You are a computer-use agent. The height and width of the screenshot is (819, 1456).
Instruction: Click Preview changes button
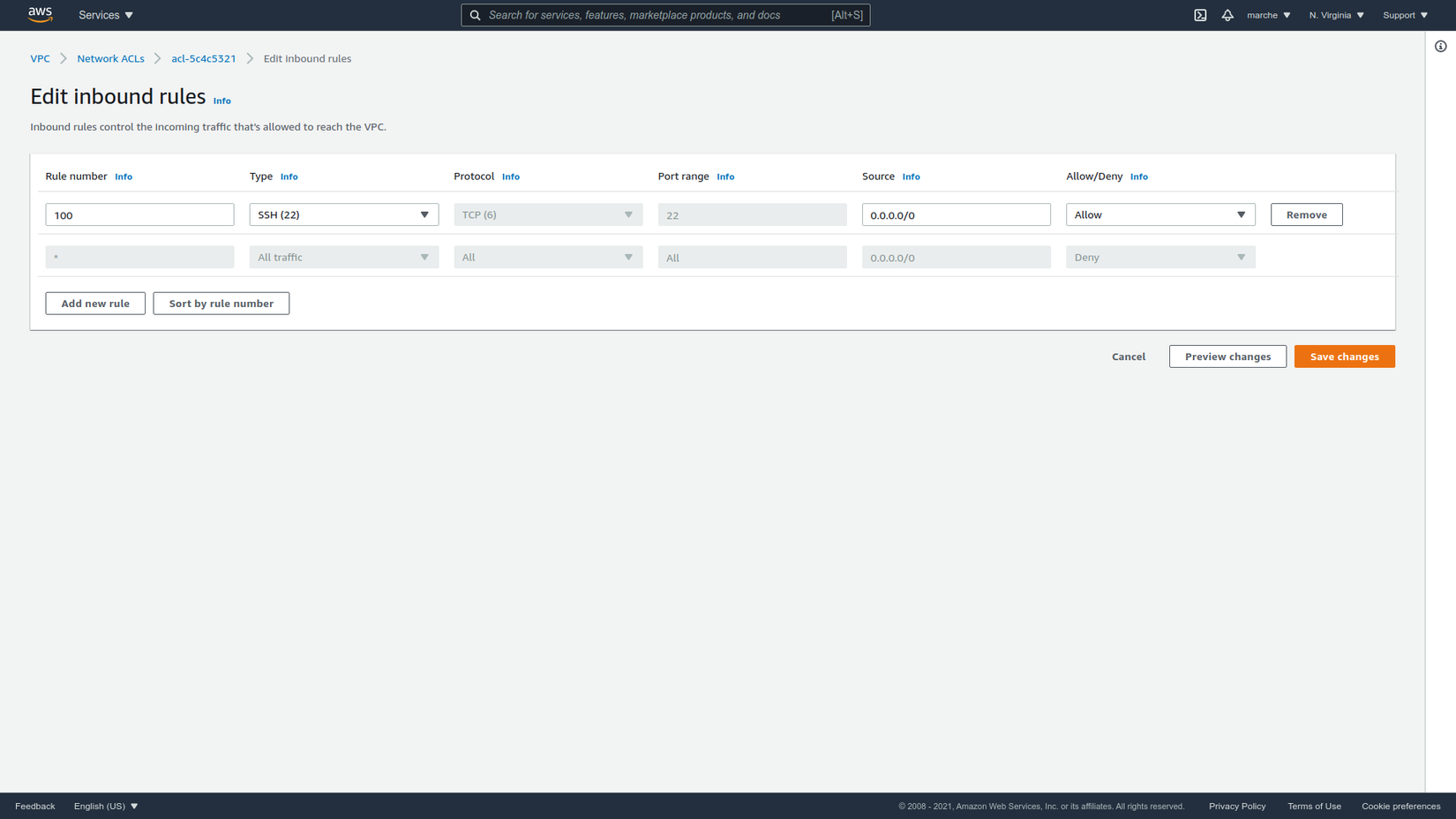(x=1227, y=357)
